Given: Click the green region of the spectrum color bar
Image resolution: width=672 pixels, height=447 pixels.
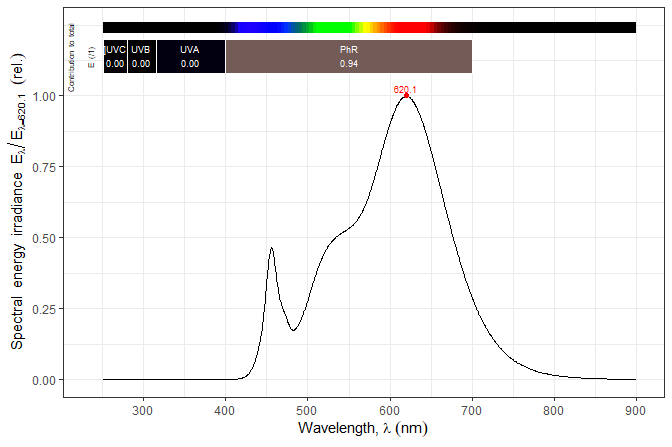Looking at the screenshot, I should coord(325,27).
